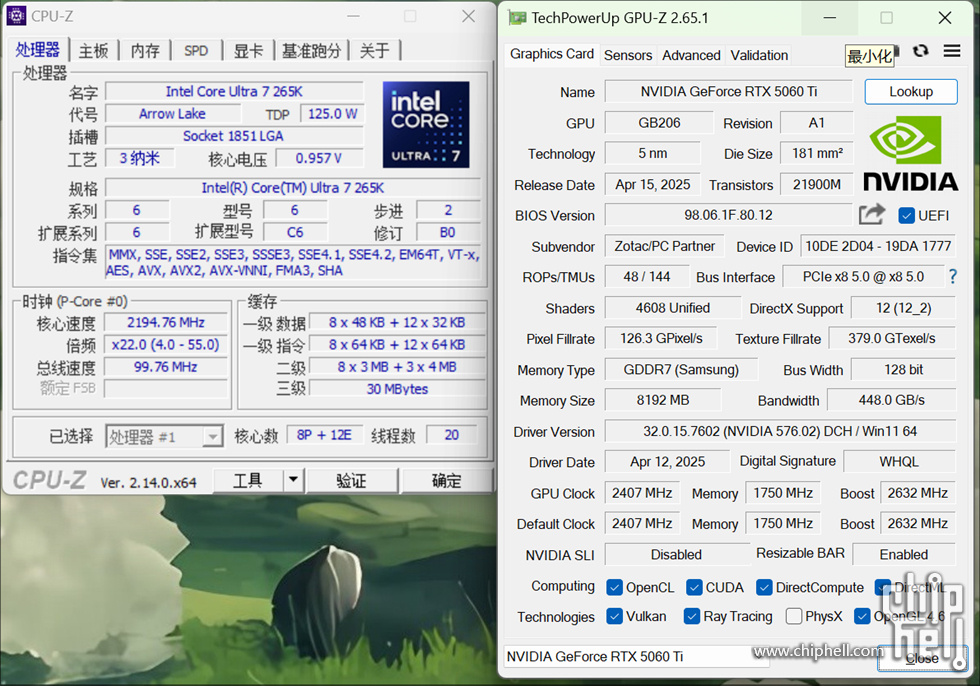Click the Device ID 10DE 2D04 - 19DA 1777

(878, 246)
